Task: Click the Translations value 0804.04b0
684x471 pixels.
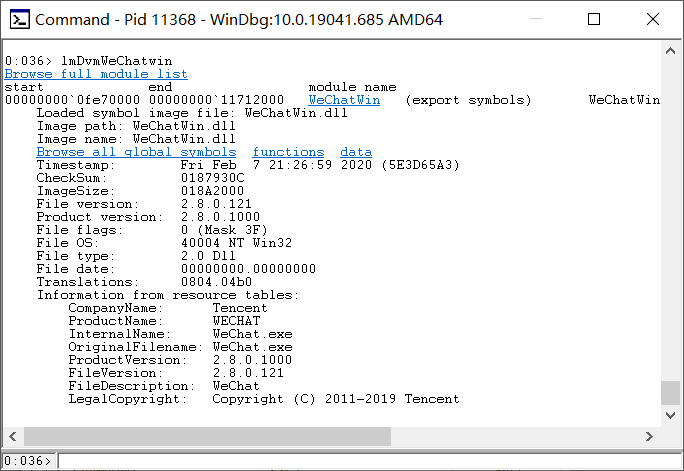Action: 216,282
